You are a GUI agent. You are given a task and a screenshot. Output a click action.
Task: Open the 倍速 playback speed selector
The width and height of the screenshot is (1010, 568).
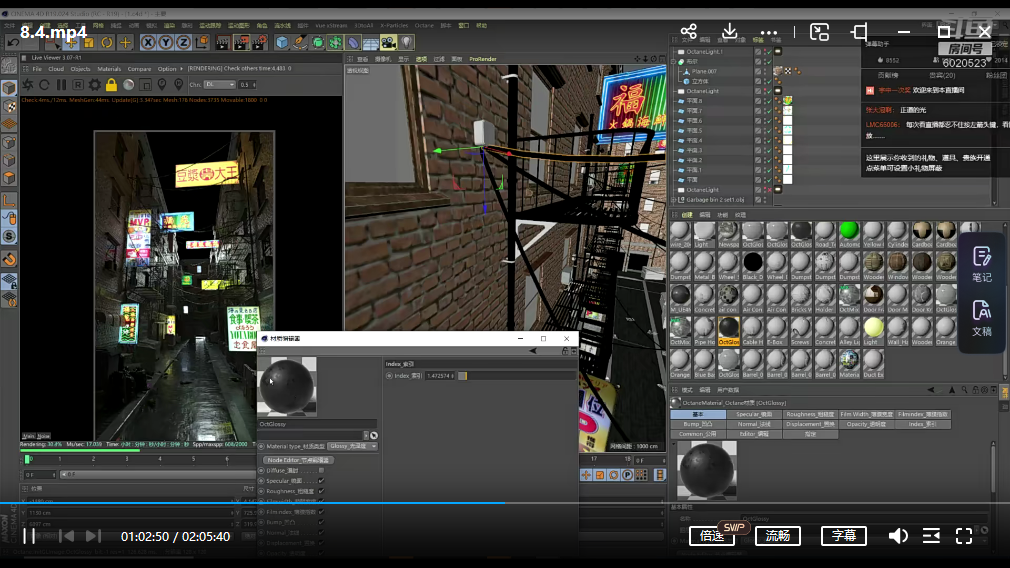(712, 536)
